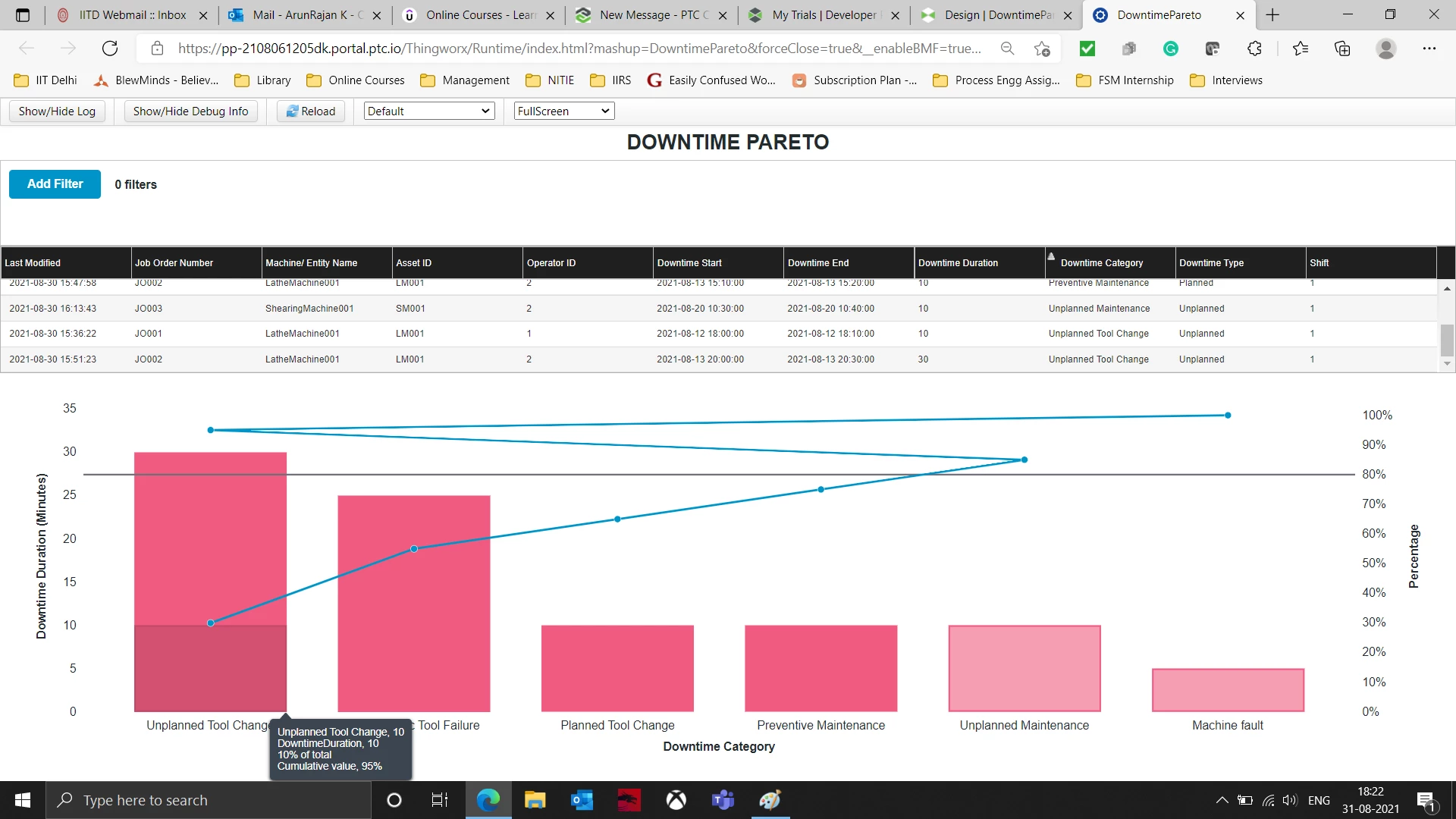Open the Extensions puzzle icon
The height and width of the screenshot is (819, 1456).
coord(1254,49)
